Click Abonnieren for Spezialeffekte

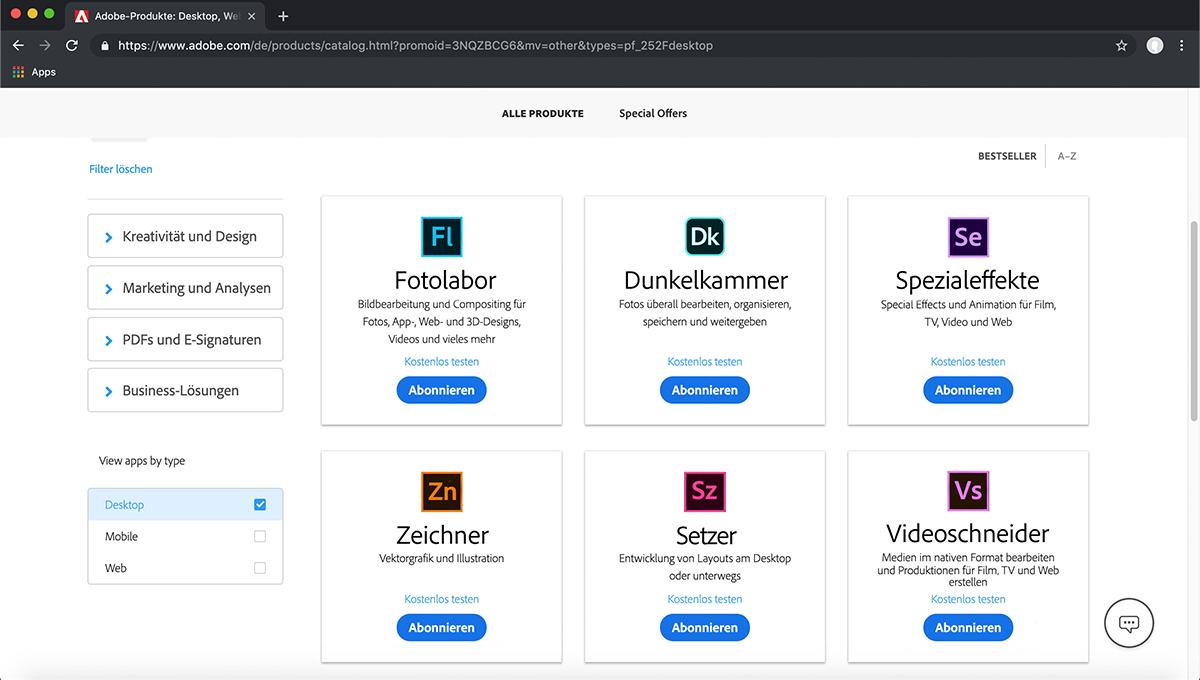pos(968,390)
